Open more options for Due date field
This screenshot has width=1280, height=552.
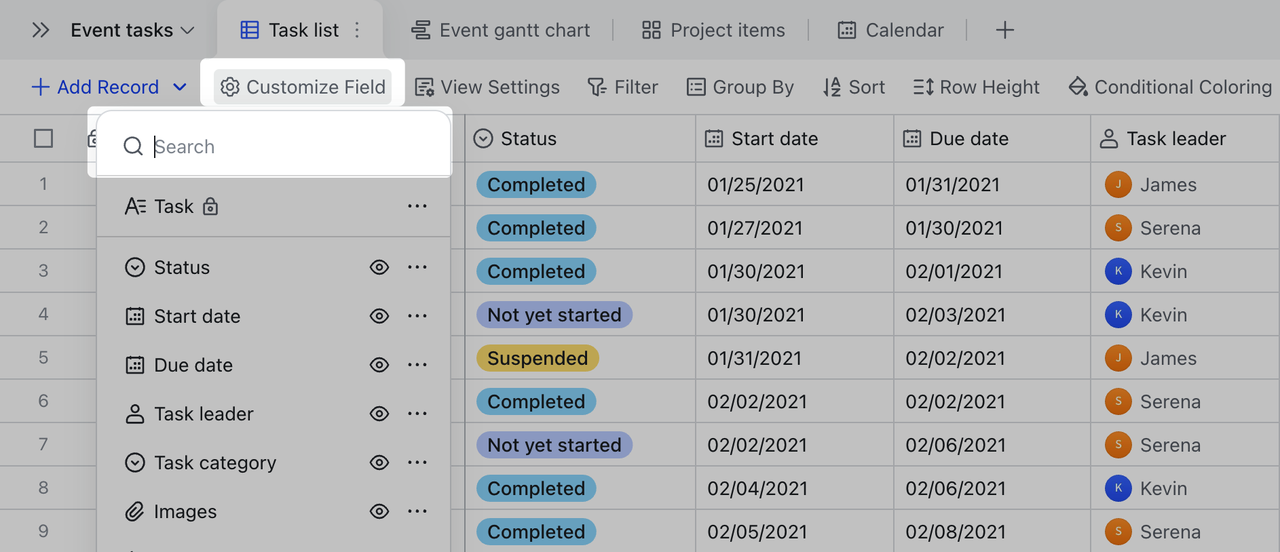pos(417,365)
